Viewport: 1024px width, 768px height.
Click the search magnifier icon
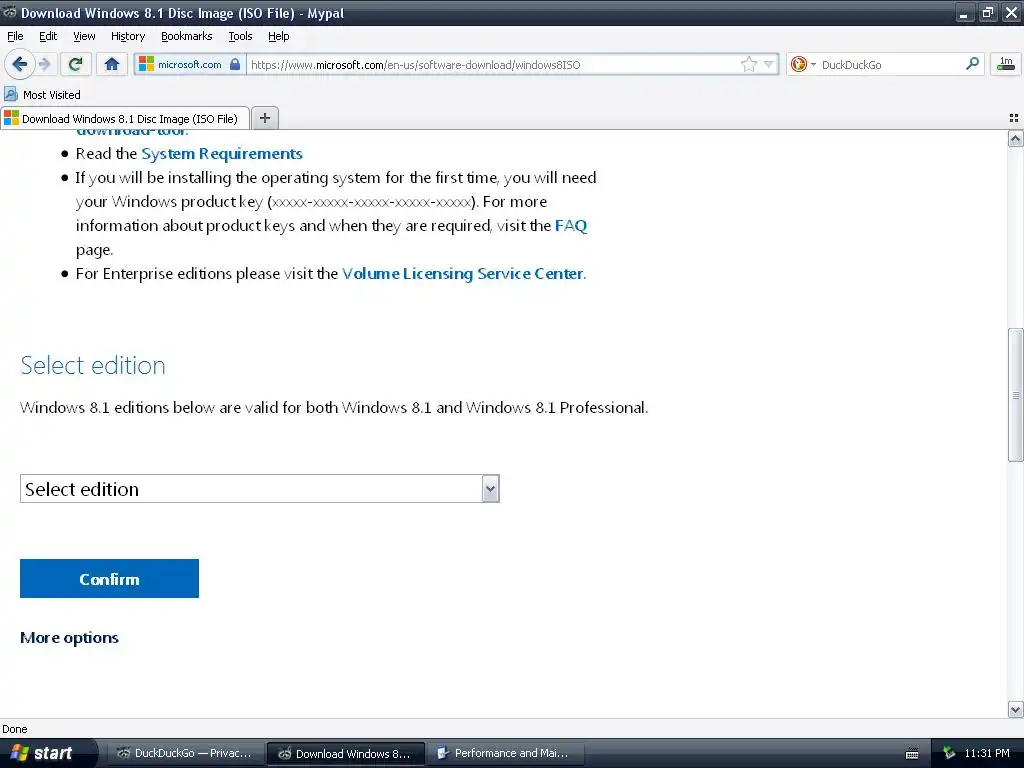972,64
